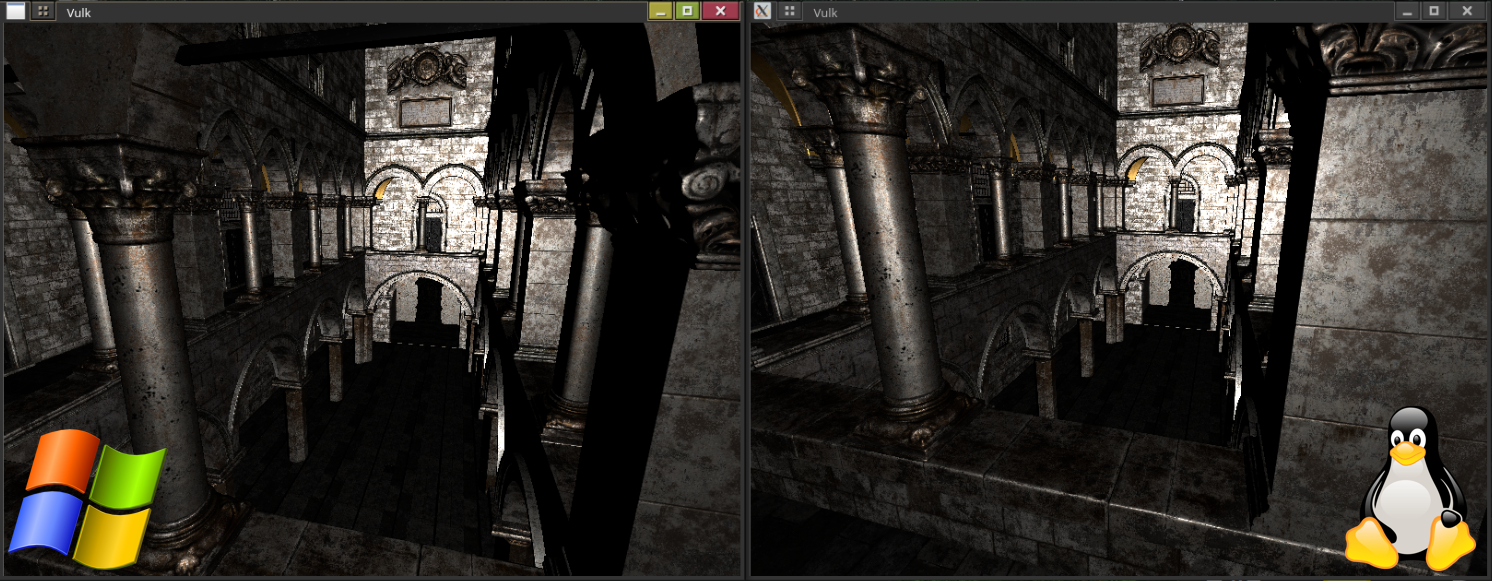Click the Vulk title of the Windows-logo window
Viewport: 1492px width, 581px height.
point(78,12)
